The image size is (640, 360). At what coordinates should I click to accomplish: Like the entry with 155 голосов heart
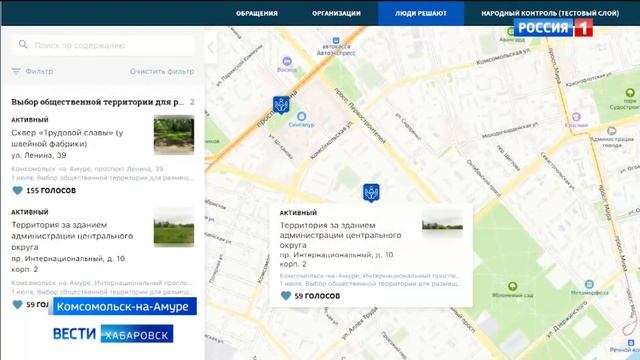click(17, 190)
